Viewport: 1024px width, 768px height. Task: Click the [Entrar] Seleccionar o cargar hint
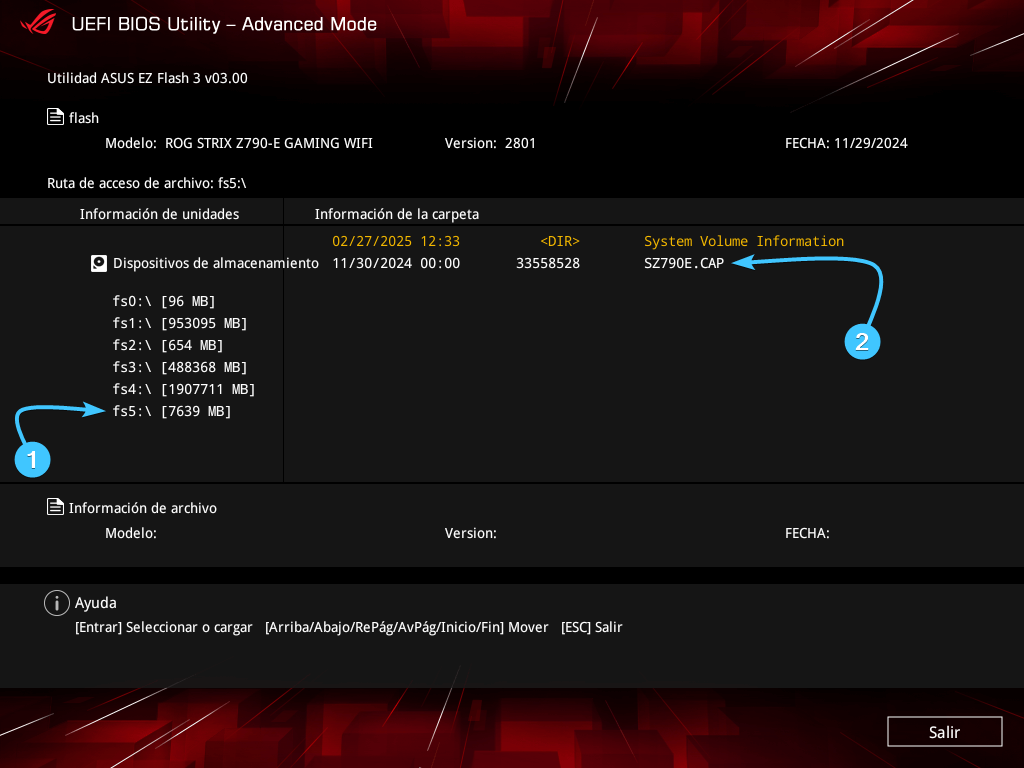(x=163, y=627)
